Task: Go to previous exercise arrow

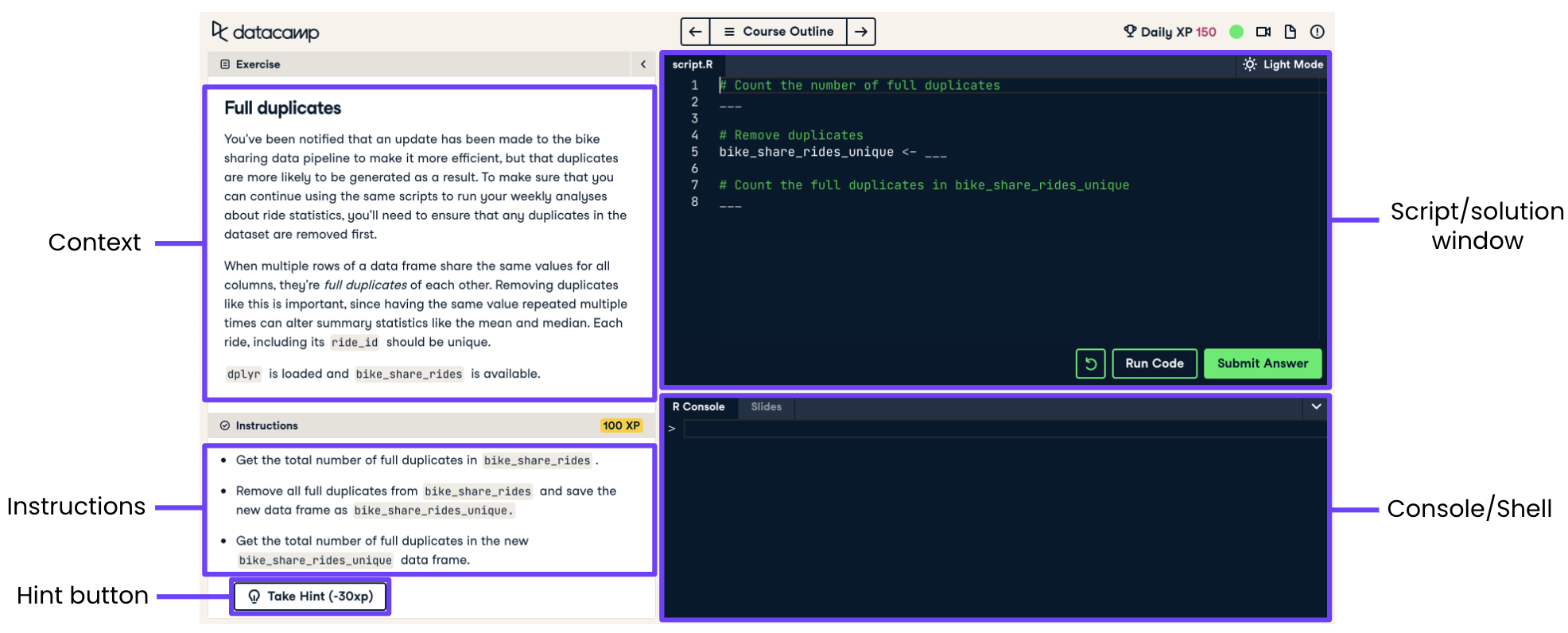Action: point(695,32)
